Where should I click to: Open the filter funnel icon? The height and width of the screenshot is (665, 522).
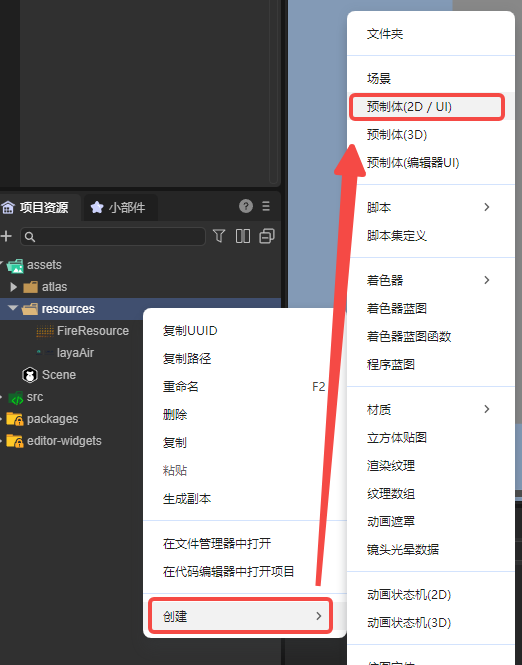(219, 236)
